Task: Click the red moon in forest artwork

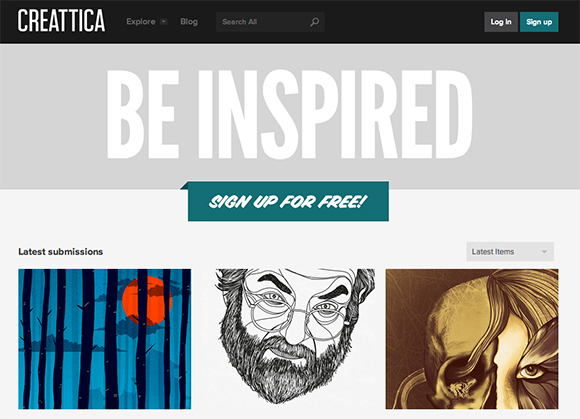Action: 147,301
